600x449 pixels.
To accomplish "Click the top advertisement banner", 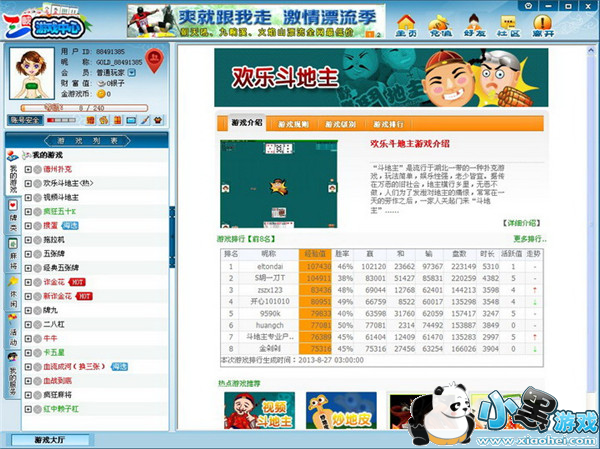I will click(x=256, y=21).
